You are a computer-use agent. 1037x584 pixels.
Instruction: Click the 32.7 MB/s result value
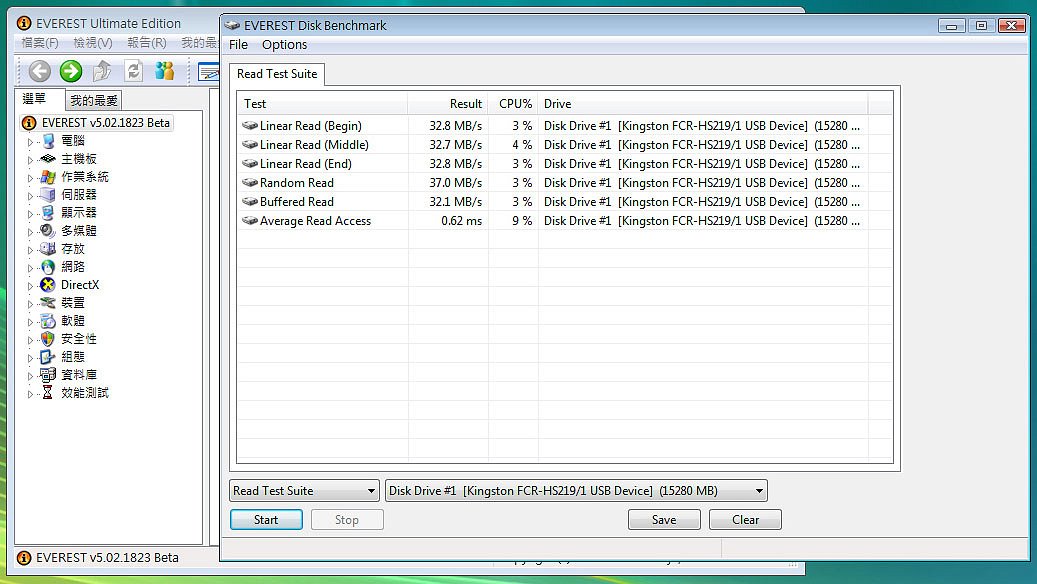(456, 145)
